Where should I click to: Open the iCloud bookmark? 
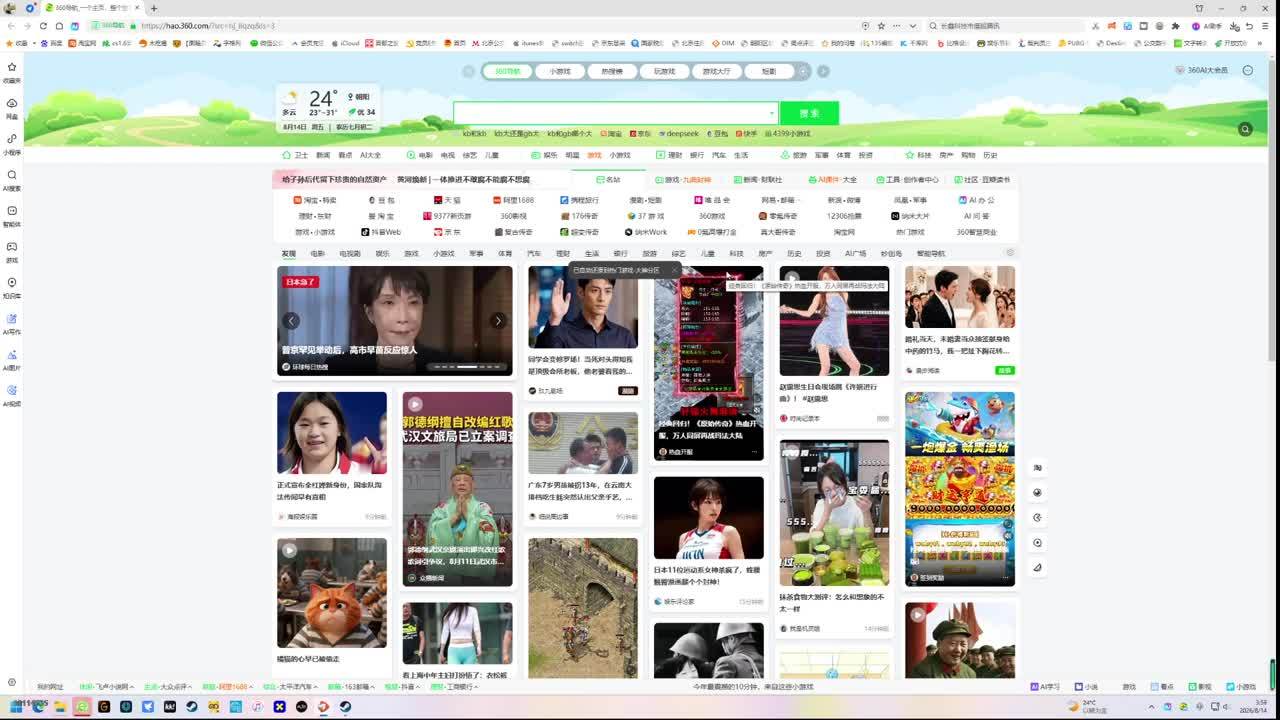346,43
